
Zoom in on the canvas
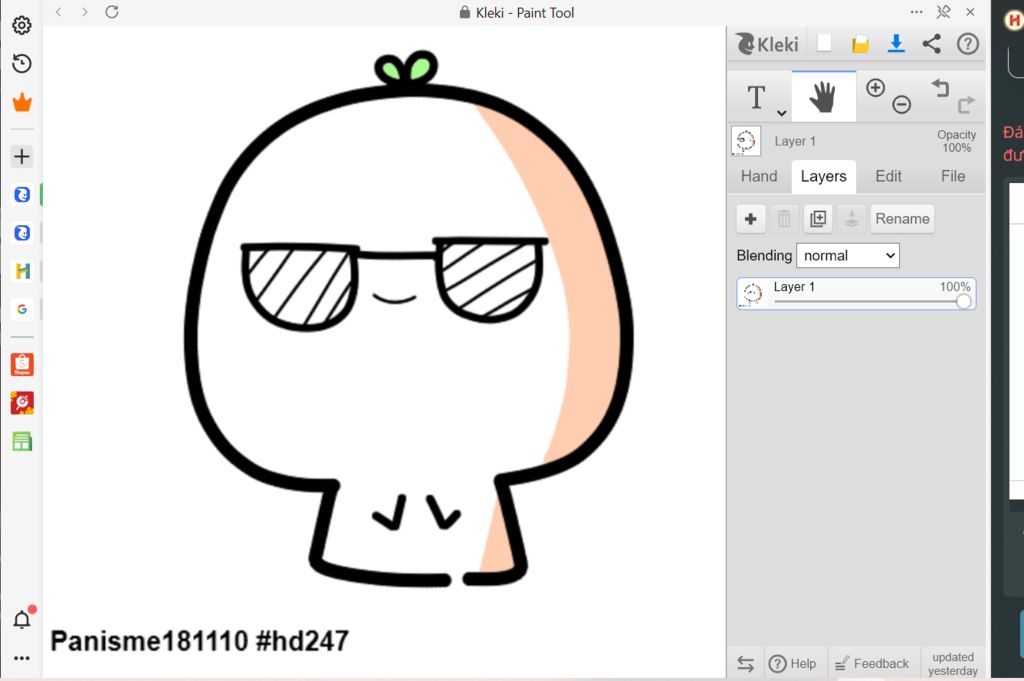(x=875, y=87)
